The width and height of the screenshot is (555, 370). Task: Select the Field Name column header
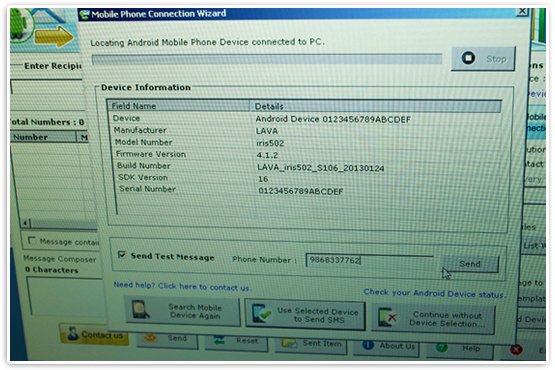(x=179, y=106)
